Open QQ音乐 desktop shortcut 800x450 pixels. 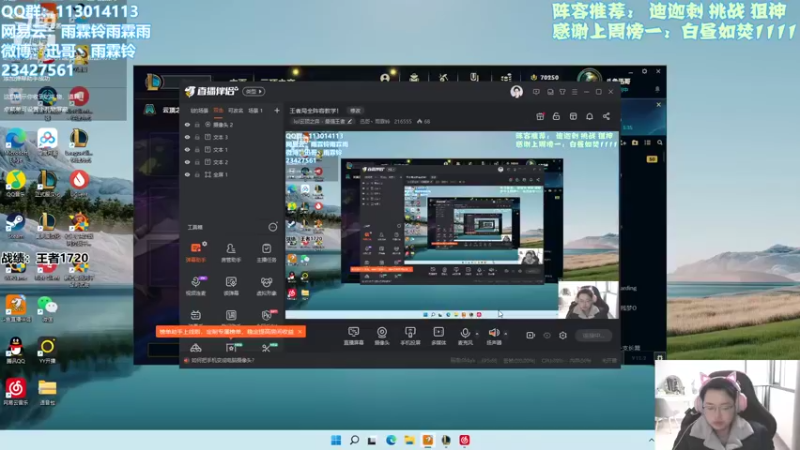point(15,184)
